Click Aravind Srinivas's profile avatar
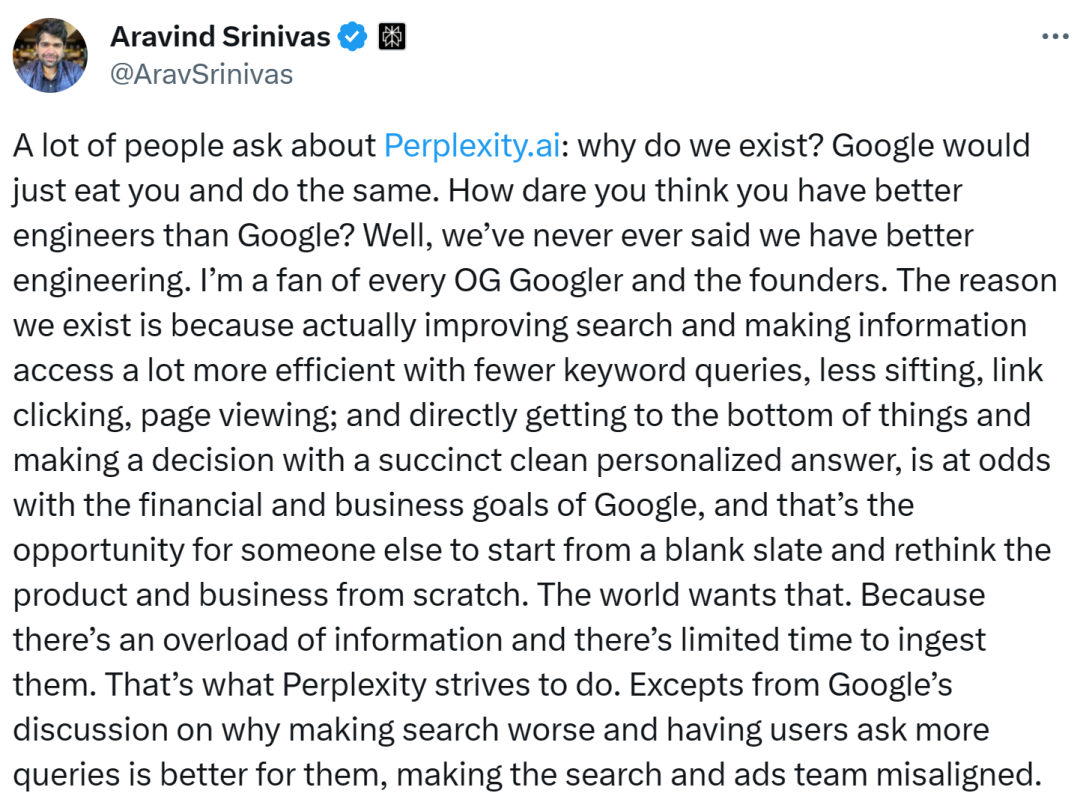This screenshot has height=805, width=1080. pos(50,56)
